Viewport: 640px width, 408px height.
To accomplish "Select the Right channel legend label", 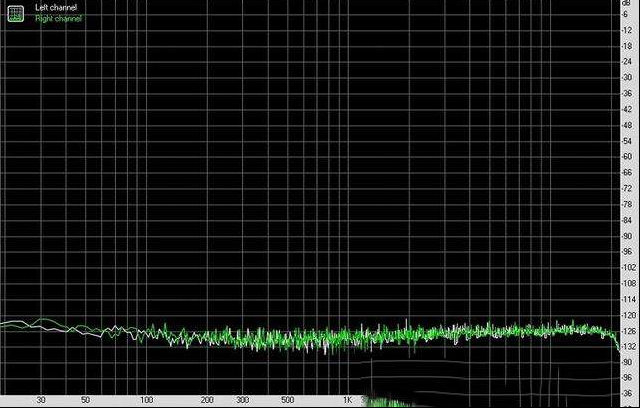I will 58,18.
